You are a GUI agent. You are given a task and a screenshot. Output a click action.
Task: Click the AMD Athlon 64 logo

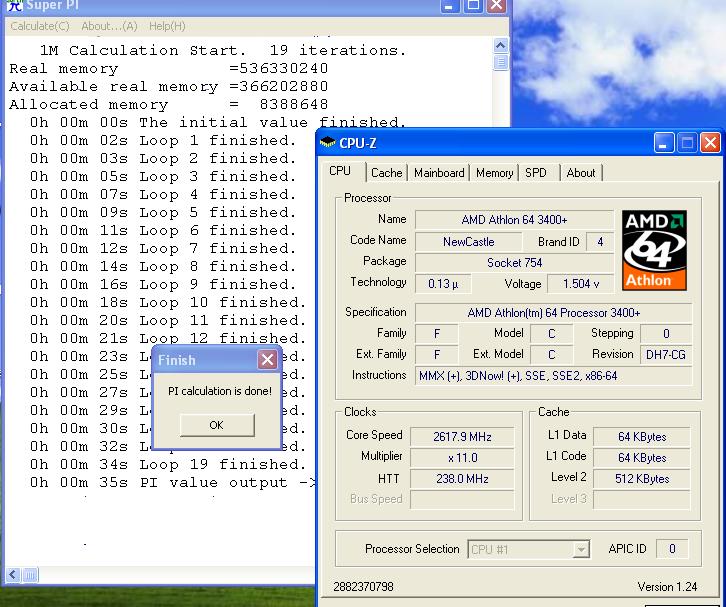coord(654,250)
